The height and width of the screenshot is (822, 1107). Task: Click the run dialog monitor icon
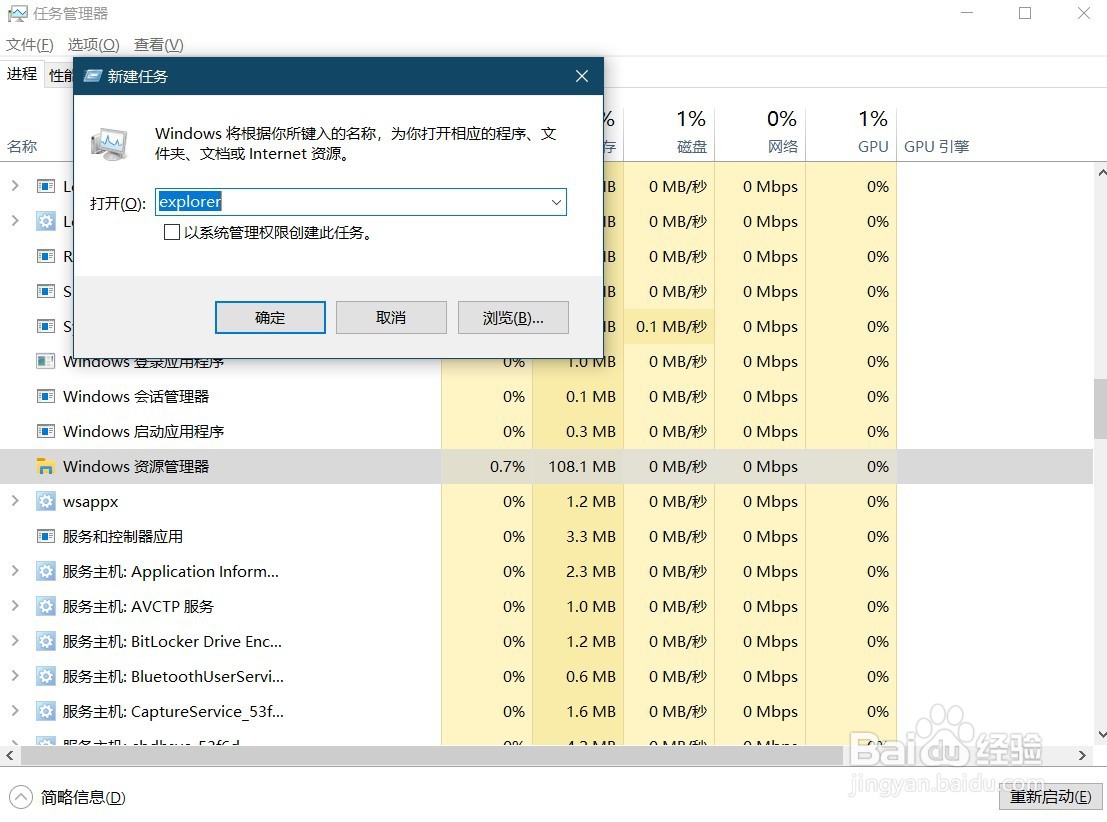pyautogui.click(x=109, y=143)
